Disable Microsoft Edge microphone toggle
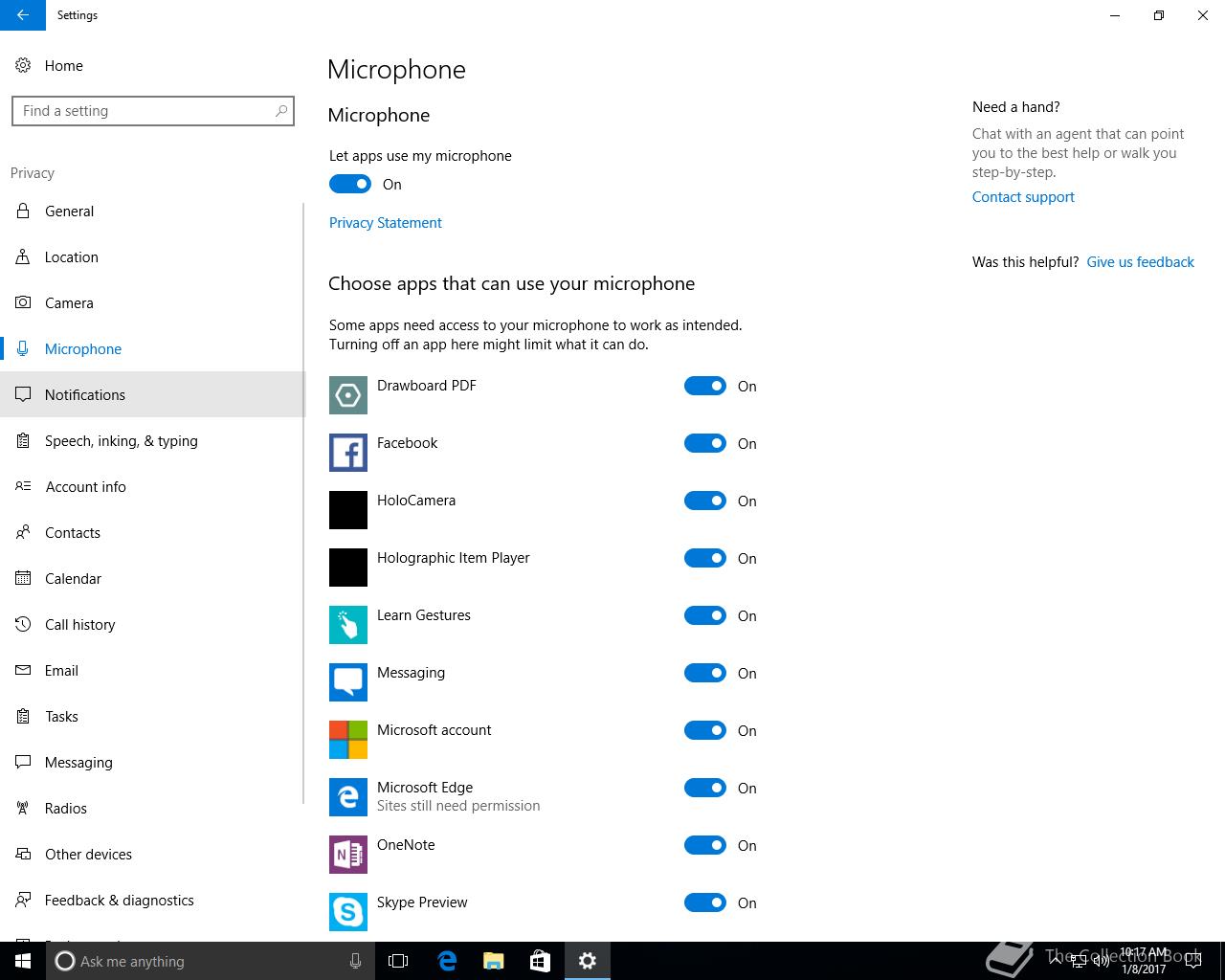This screenshot has height=980, width=1225. (705, 788)
